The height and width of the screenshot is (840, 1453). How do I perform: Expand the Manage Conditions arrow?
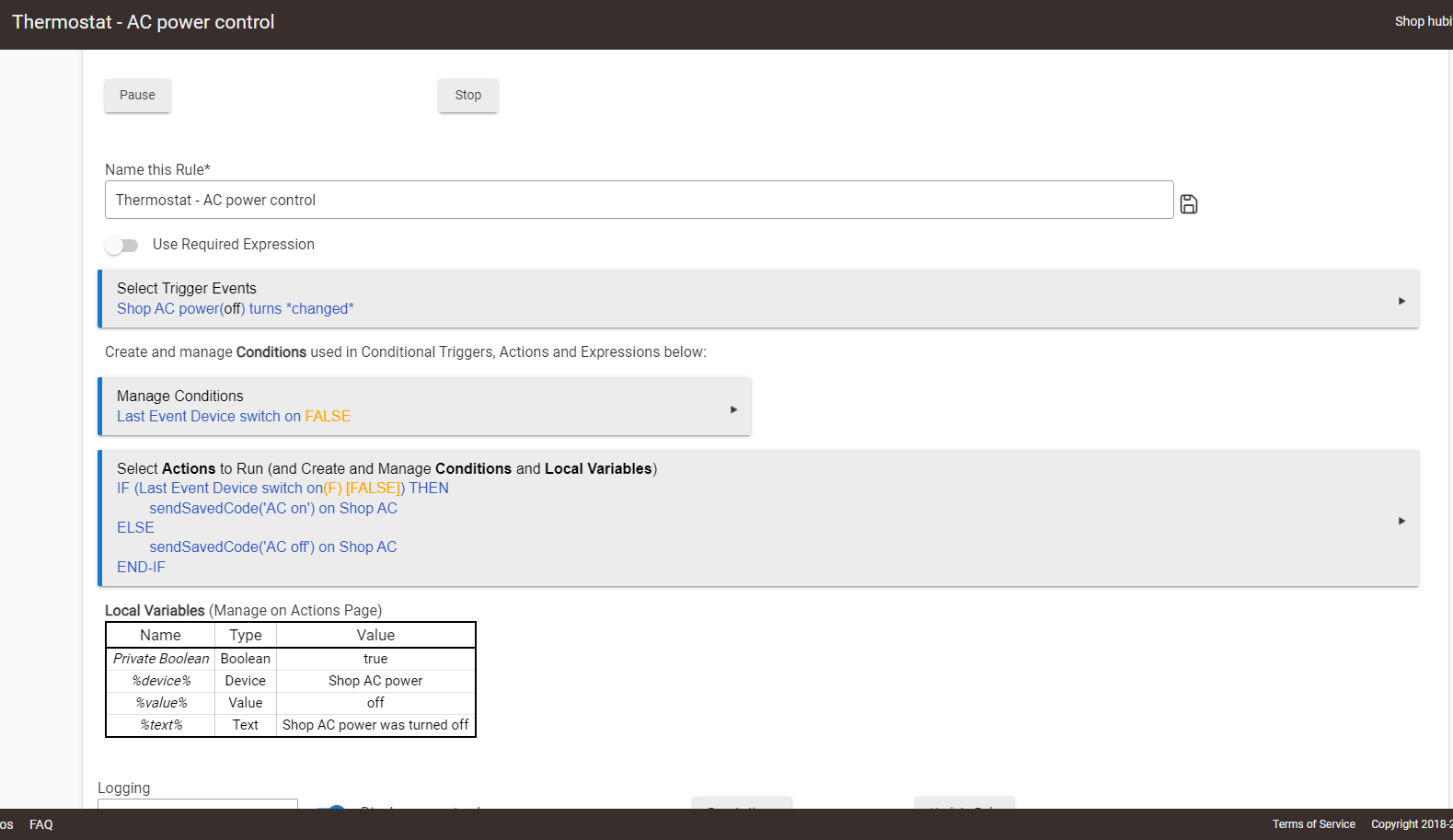point(733,409)
